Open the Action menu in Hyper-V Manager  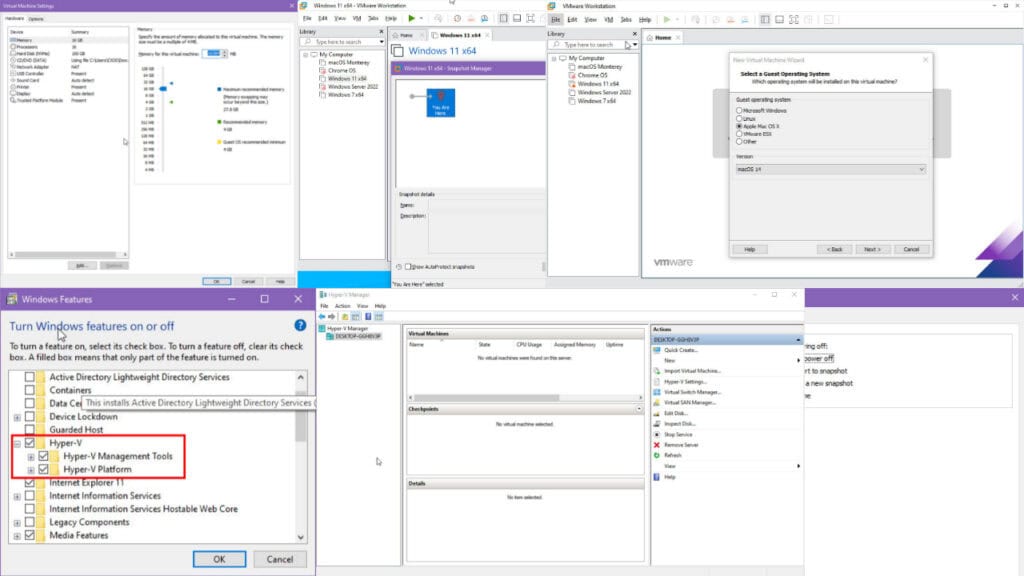[343, 306]
